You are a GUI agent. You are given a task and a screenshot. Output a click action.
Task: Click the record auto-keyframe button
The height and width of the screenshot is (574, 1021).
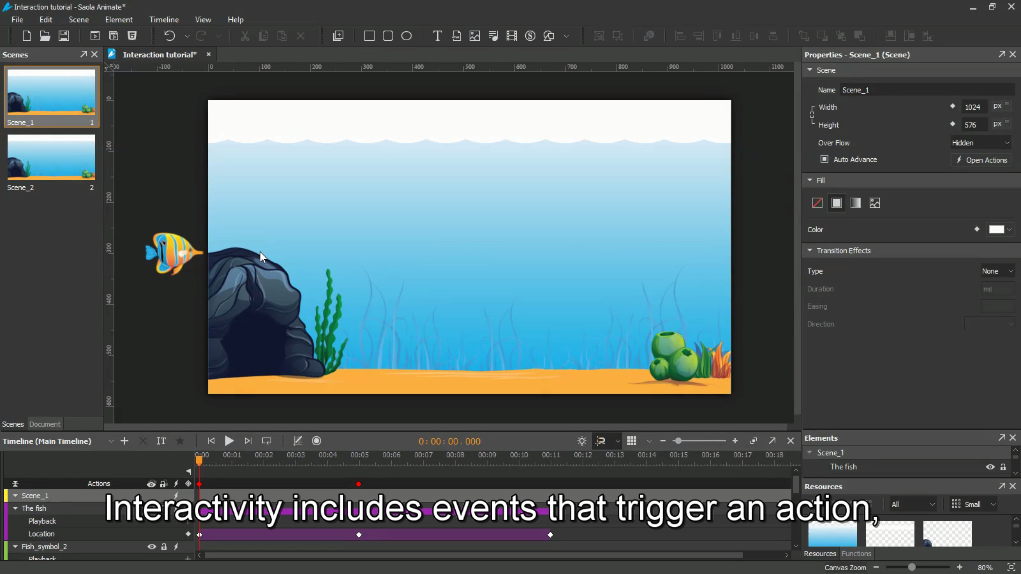tap(316, 441)
